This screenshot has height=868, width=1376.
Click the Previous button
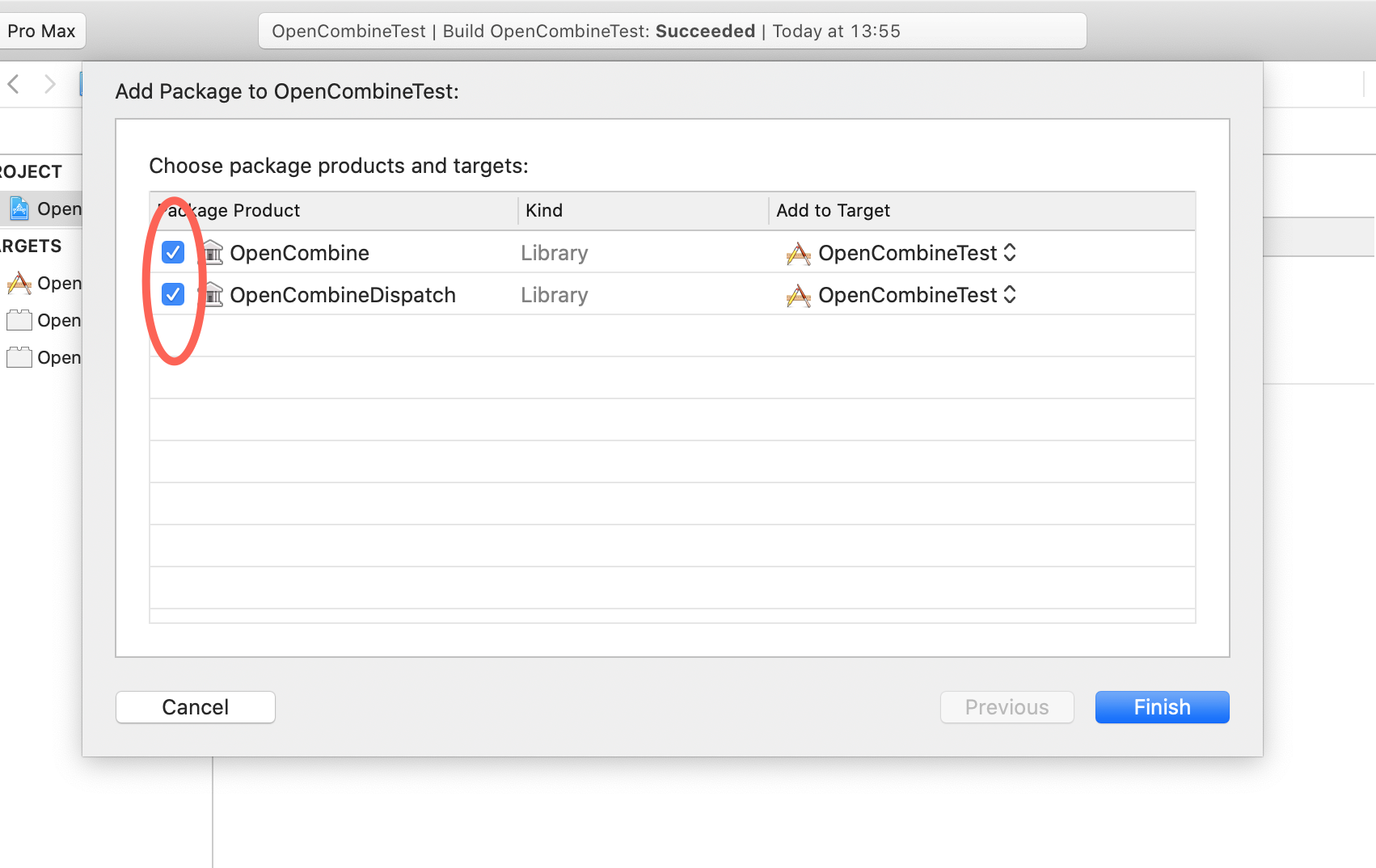tap(1007, 706)
